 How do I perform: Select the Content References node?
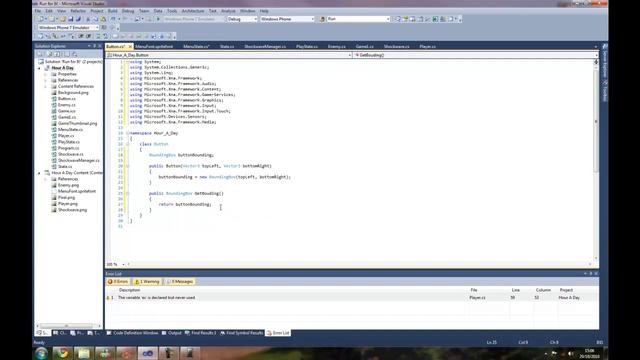point(76,87)
